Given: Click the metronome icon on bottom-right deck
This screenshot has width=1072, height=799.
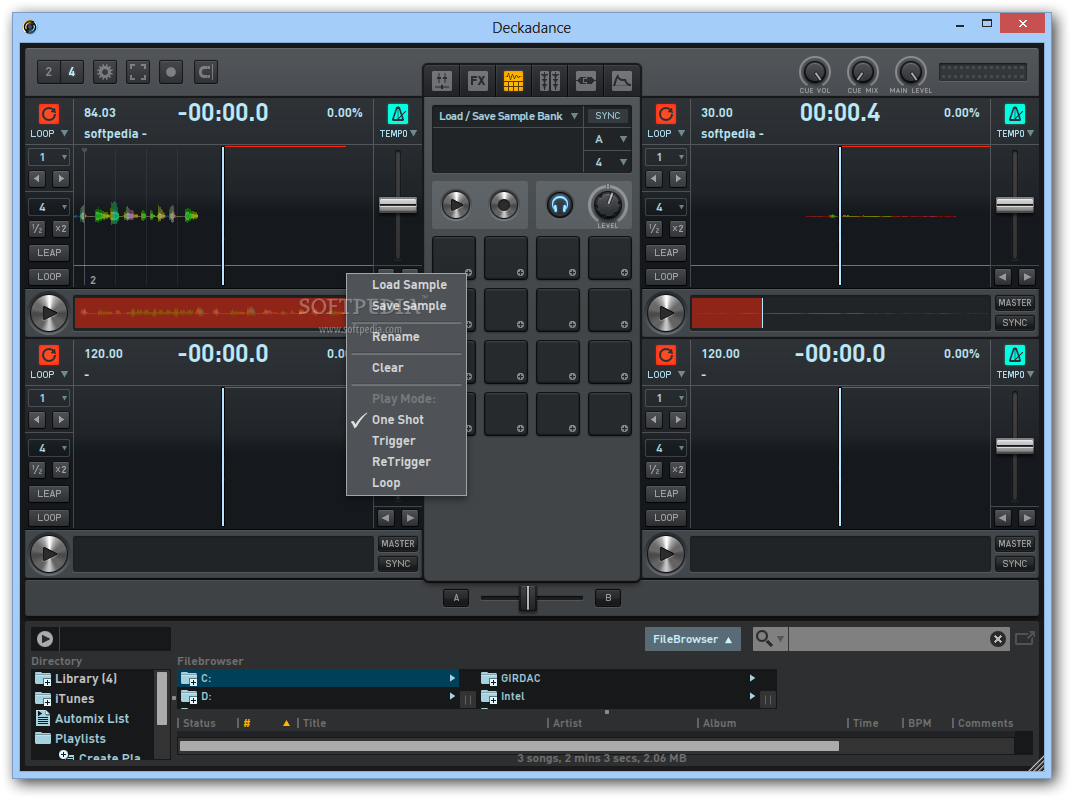Looking at the screenshot, I should click(1015, 355).
